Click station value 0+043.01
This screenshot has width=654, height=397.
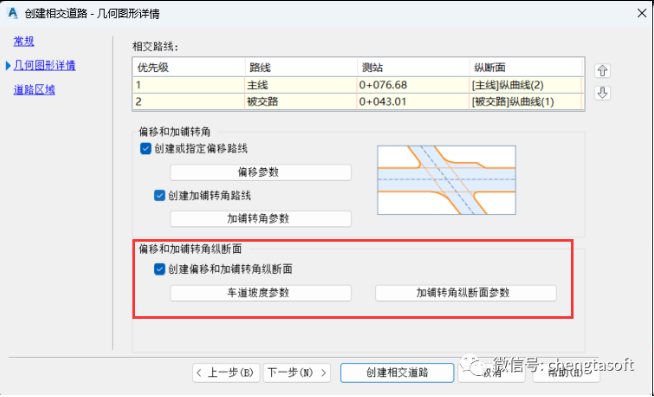[x=413, y=101]
